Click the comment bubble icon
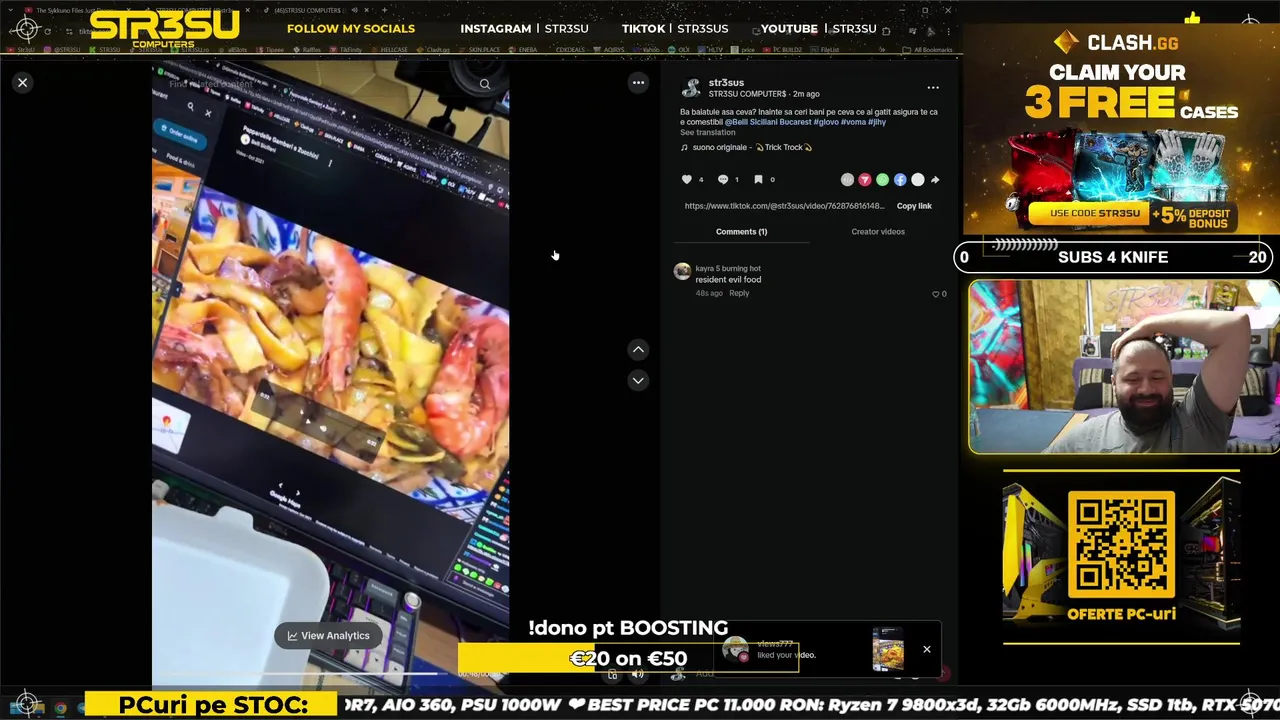 coord(723,180)
